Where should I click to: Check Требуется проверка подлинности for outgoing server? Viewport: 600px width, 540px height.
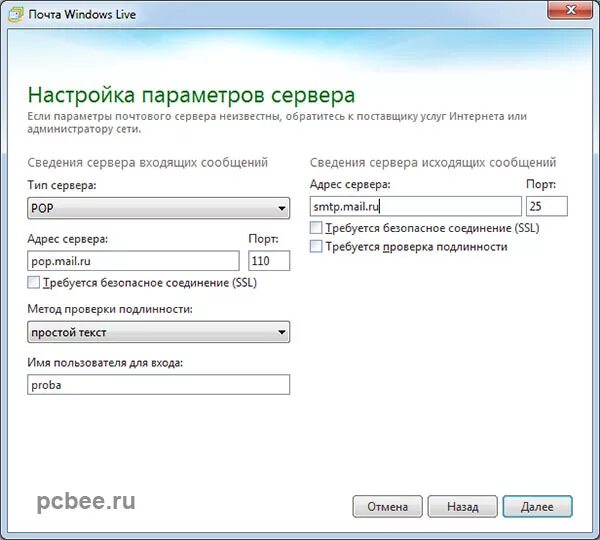coord(316,246)
